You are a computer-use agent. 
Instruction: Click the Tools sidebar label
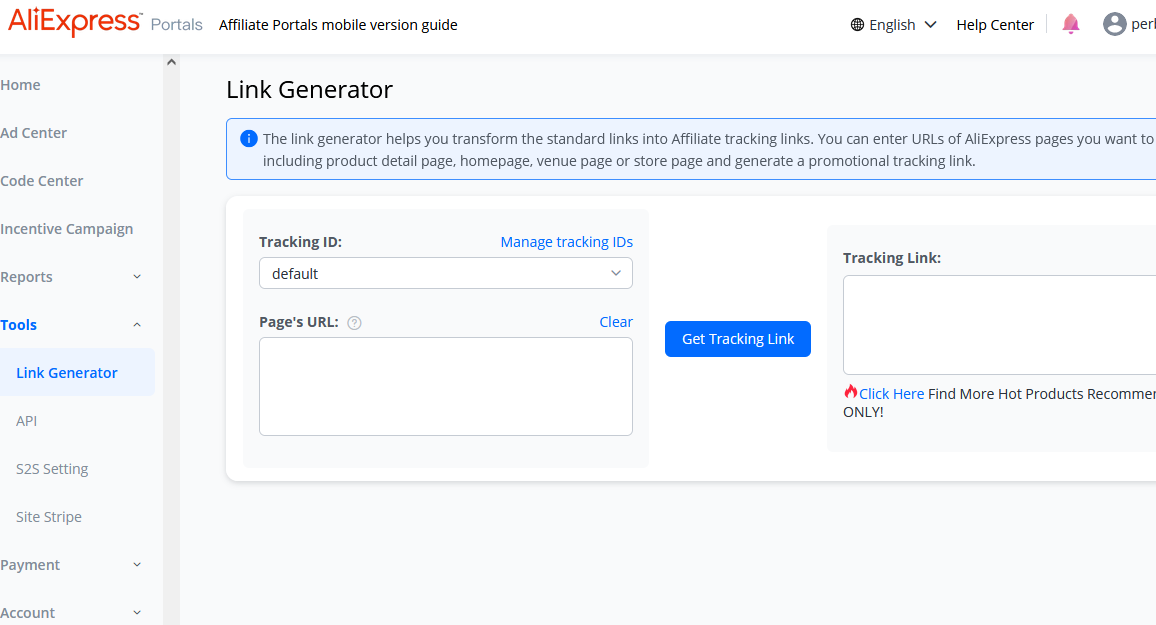pos(18,325)
